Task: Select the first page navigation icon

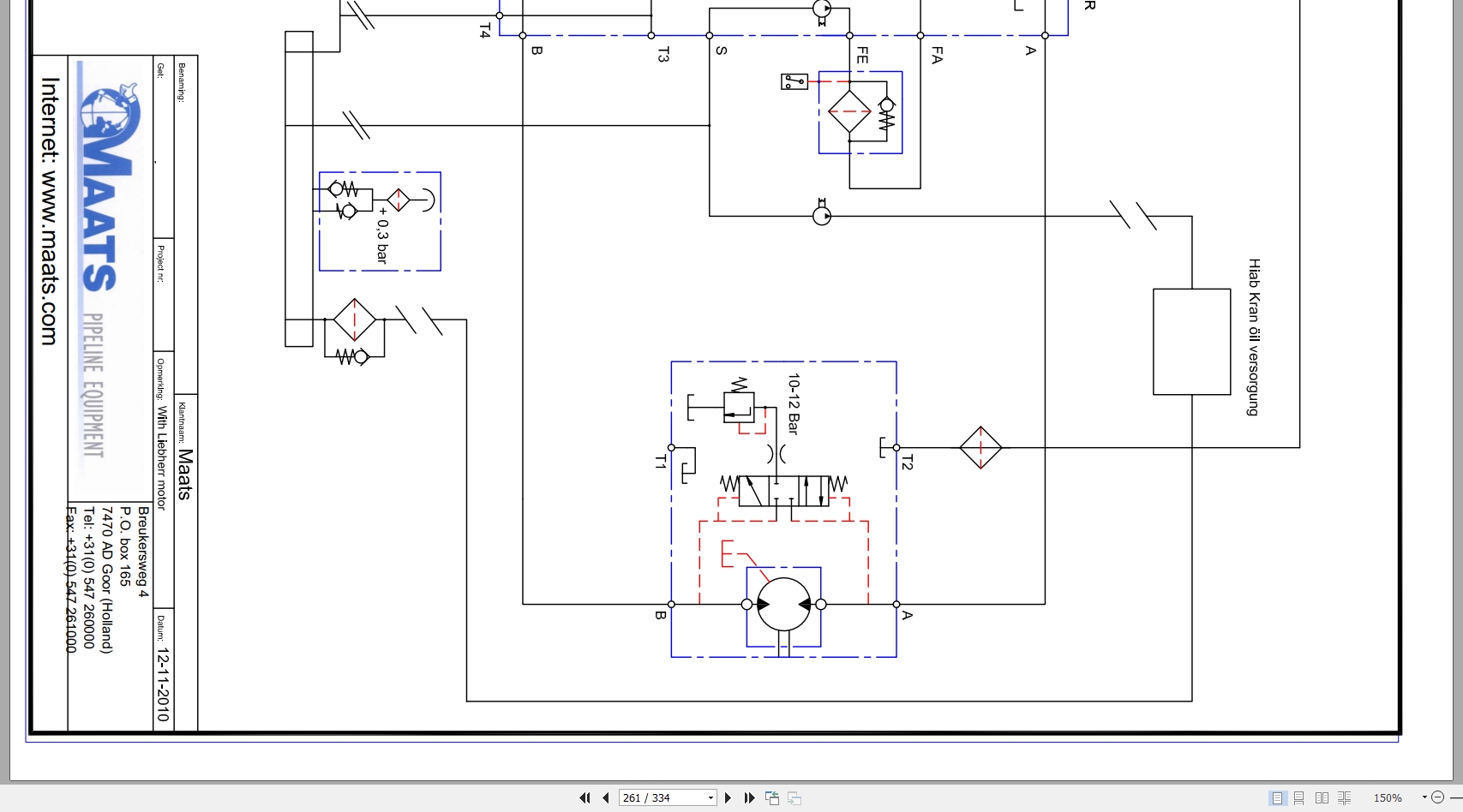Action: (x=585, y=797)
